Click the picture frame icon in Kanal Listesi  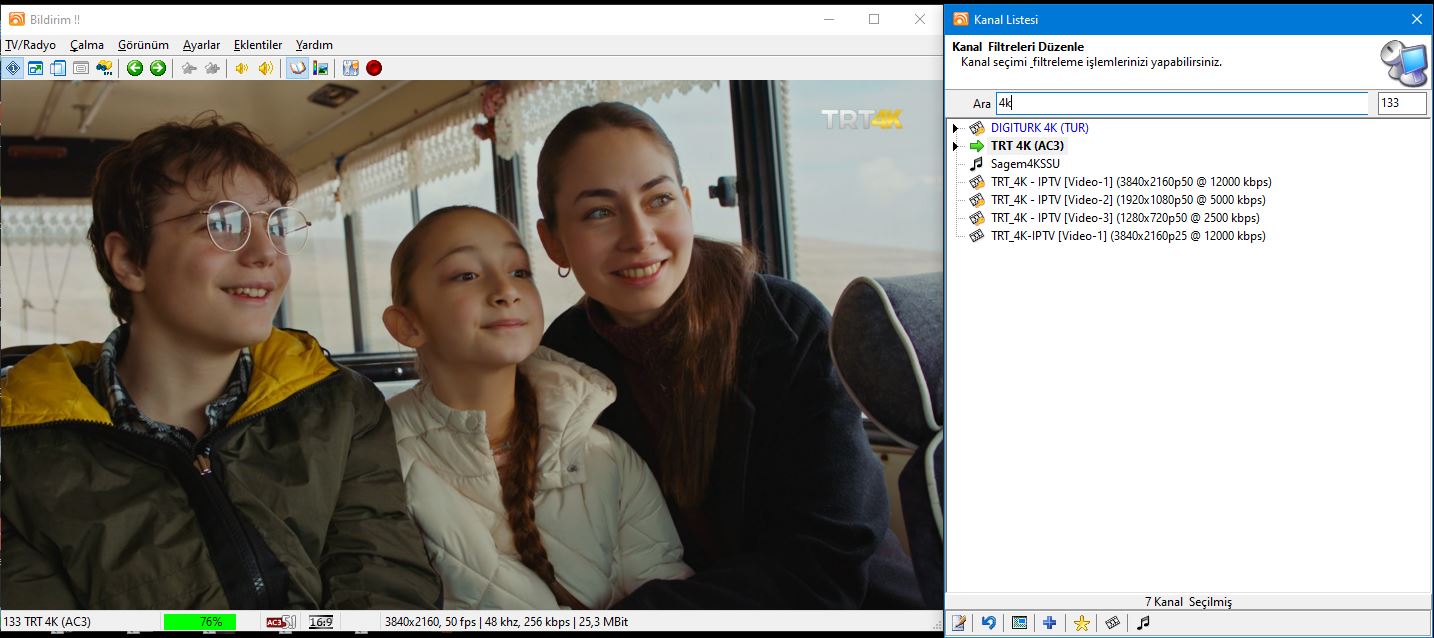[x=1019, y=623]
